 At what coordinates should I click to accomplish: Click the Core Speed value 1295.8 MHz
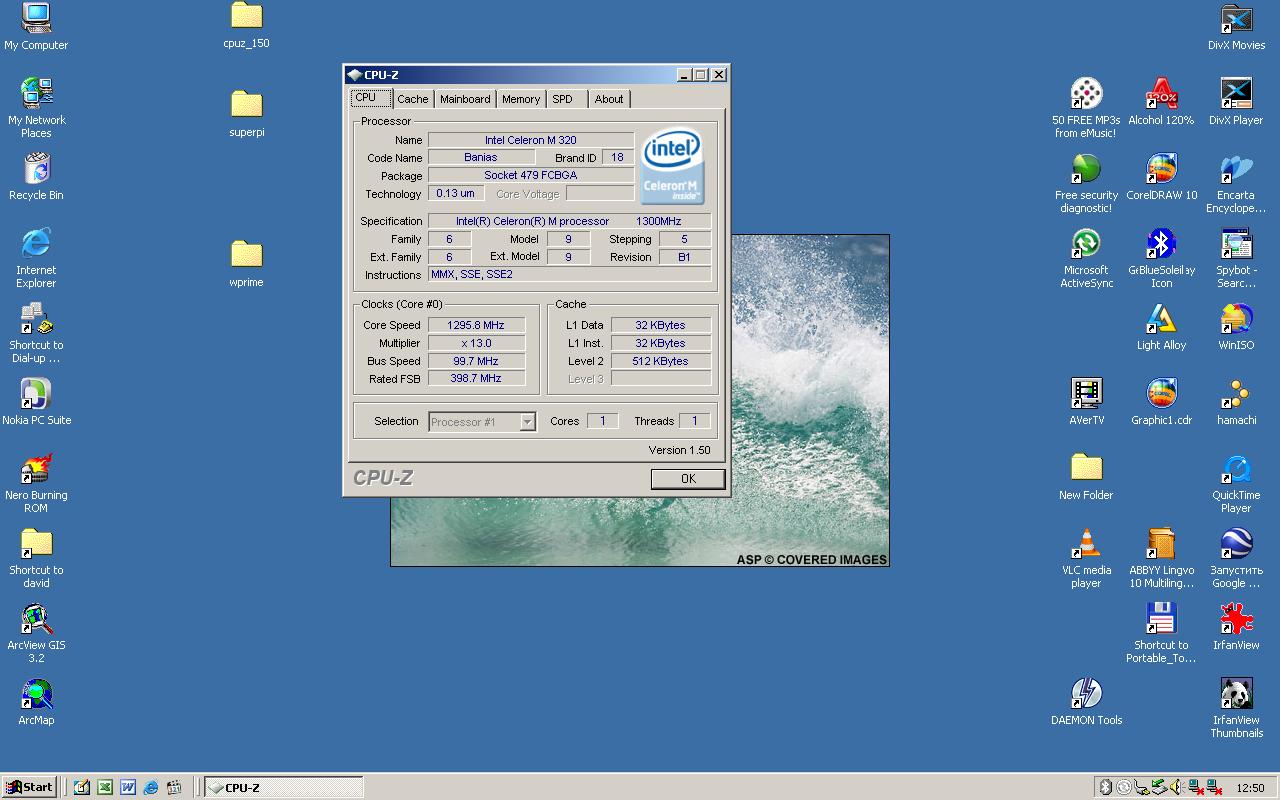(x=476, y=325)
